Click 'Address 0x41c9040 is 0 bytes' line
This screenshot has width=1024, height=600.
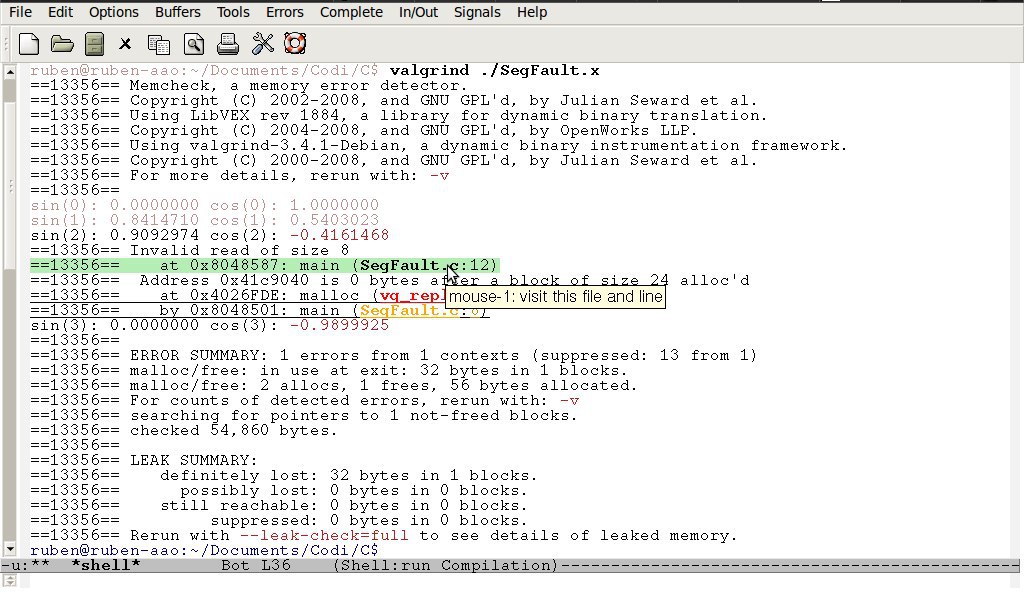pos(390,281)
